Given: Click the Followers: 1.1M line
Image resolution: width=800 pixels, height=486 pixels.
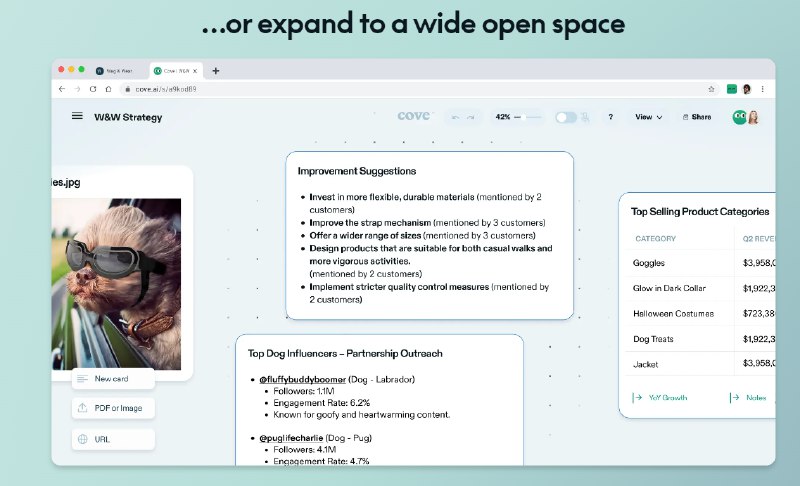Looking at the screenshot, I should click(x=304, y=391).
